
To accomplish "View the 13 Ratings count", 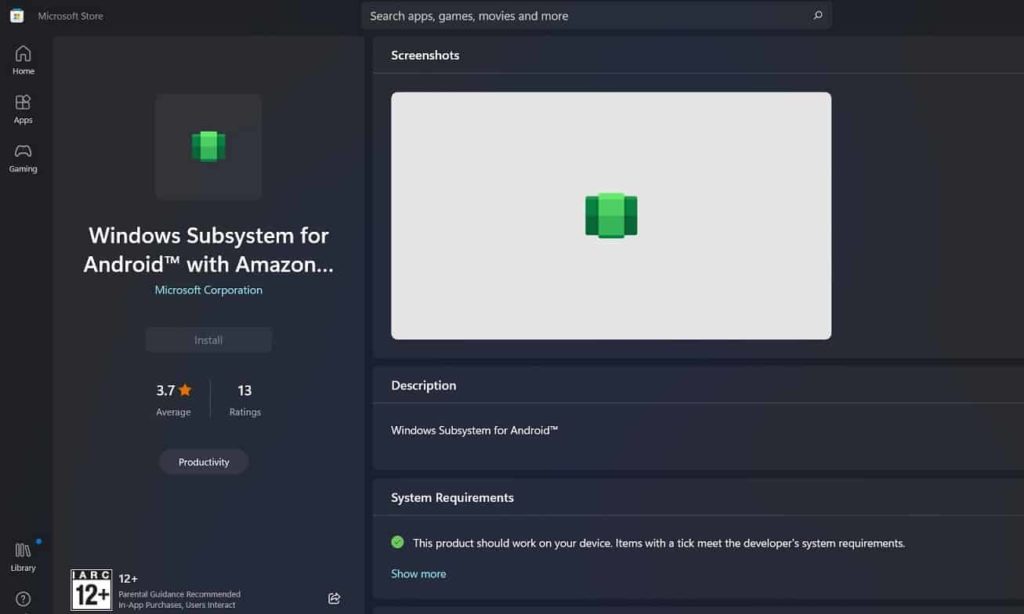I will pos(244,398).
